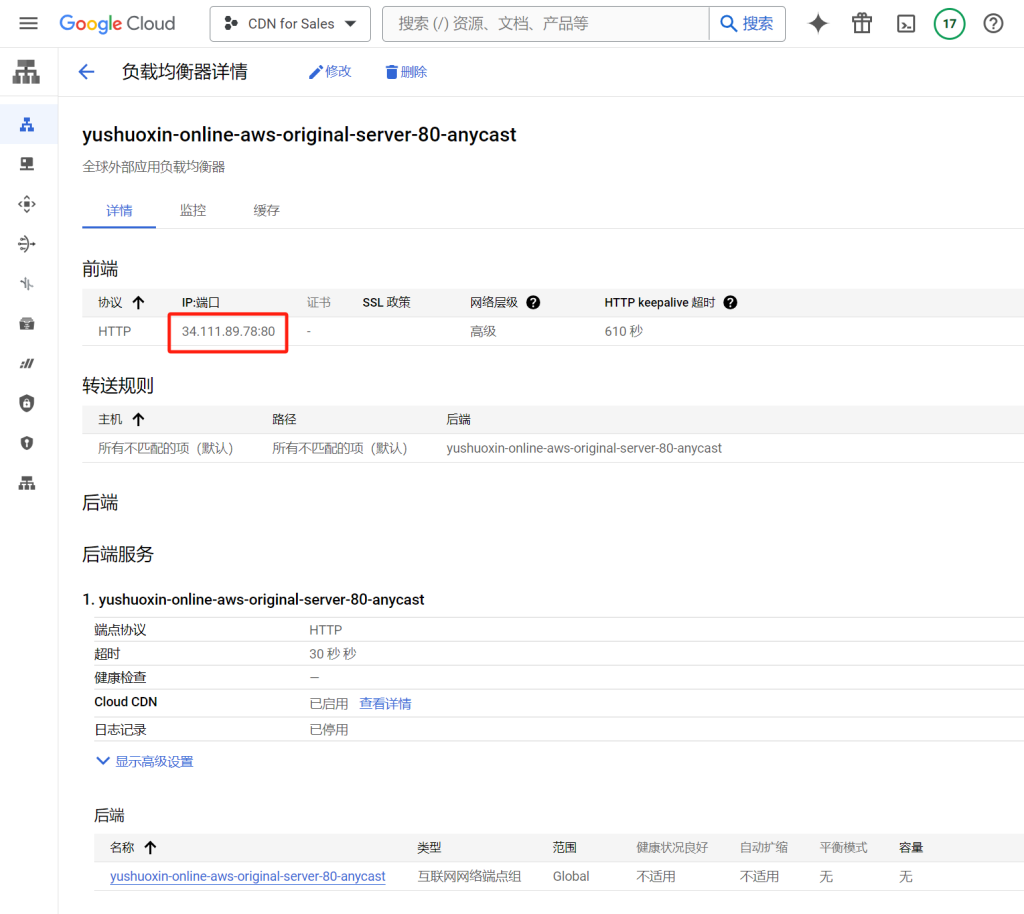1024x914 pixels.
Task: Sort backend table by 名称 column arrow
Action: (150, 848)
